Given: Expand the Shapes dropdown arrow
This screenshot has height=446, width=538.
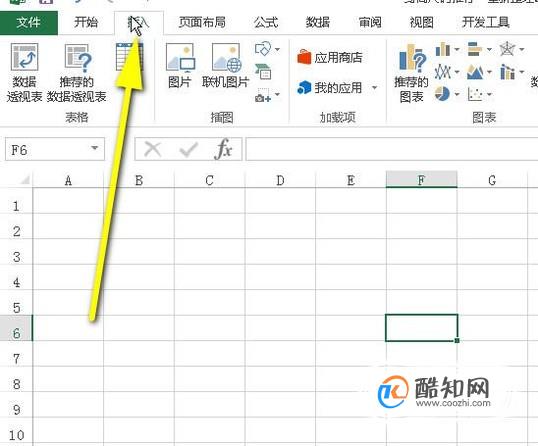Looking at the screenshot, I should point(277,49).
